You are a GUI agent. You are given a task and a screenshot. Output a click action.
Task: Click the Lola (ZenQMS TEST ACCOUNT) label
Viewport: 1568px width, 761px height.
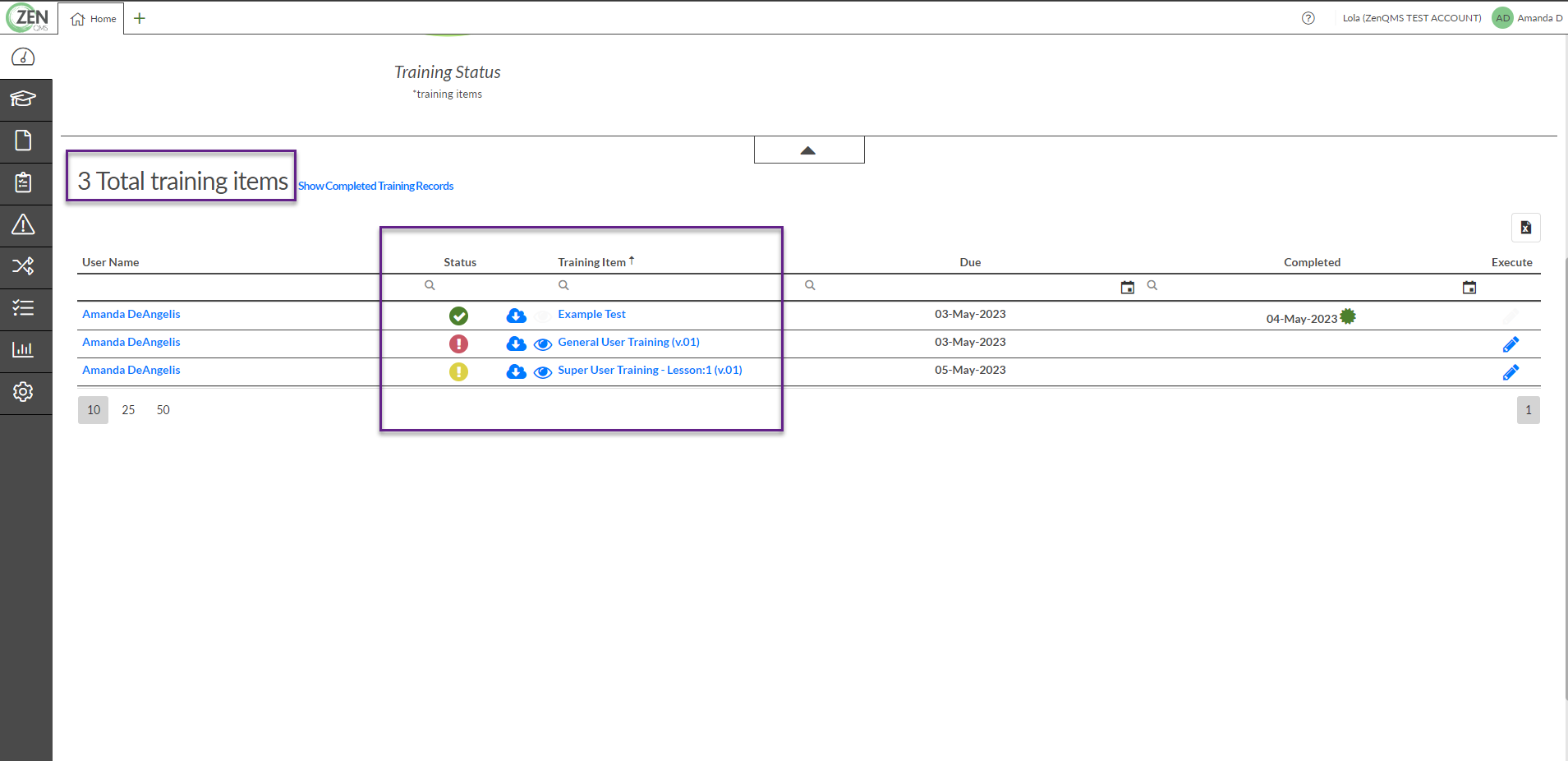[x=1412, y=18]
